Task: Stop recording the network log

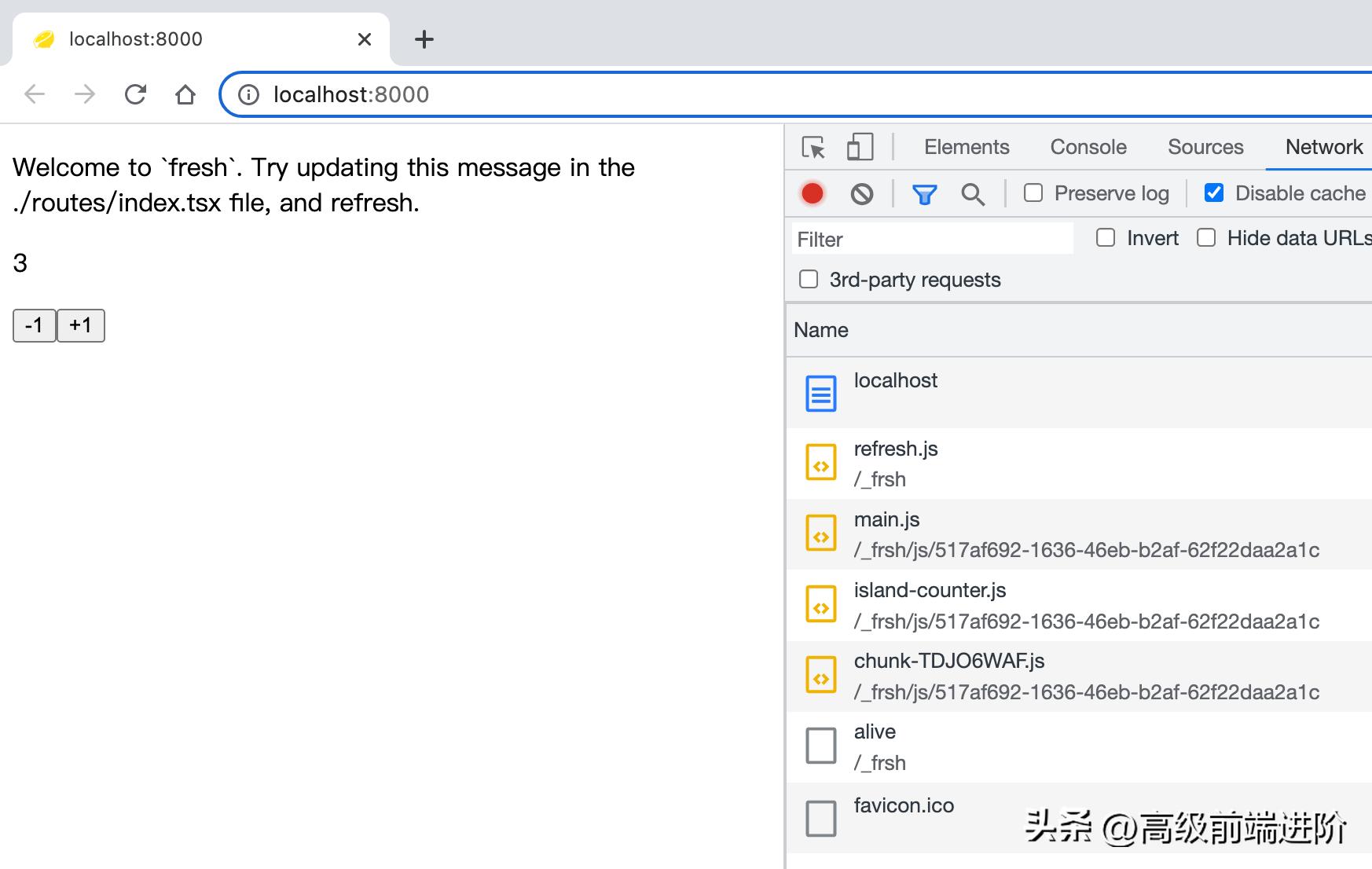Action: point(813,193)
